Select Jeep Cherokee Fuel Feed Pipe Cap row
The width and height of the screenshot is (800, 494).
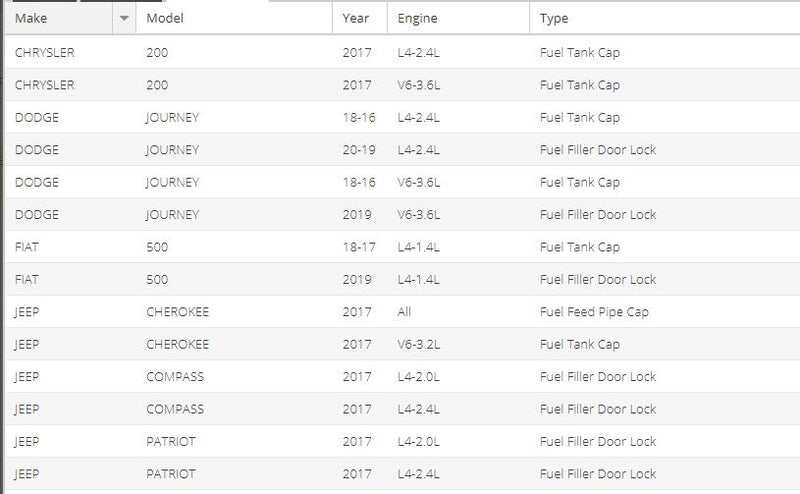click(403, 312)
